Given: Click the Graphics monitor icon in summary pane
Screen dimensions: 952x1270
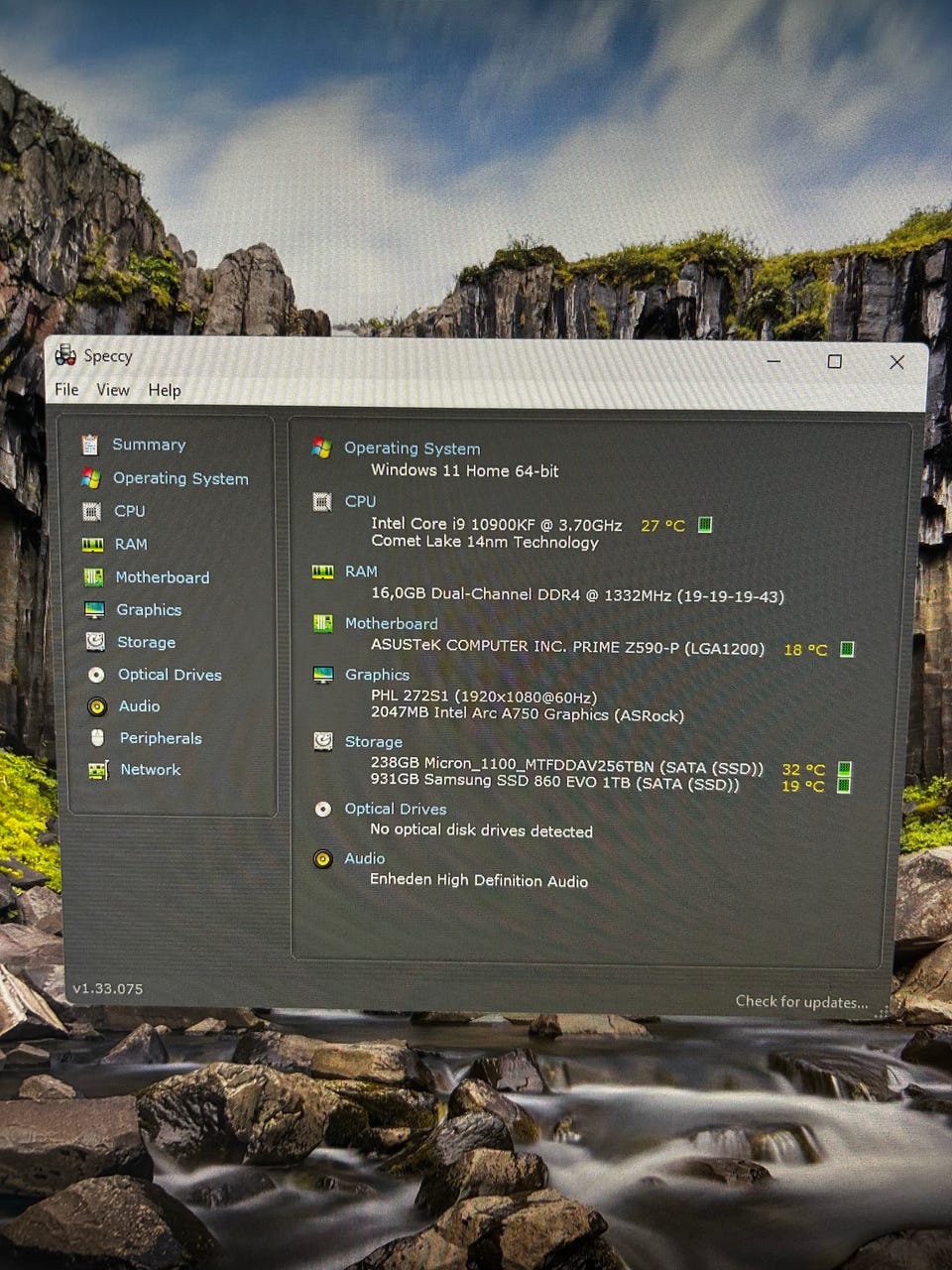Looking at the screenshot, I should [323, 675].
